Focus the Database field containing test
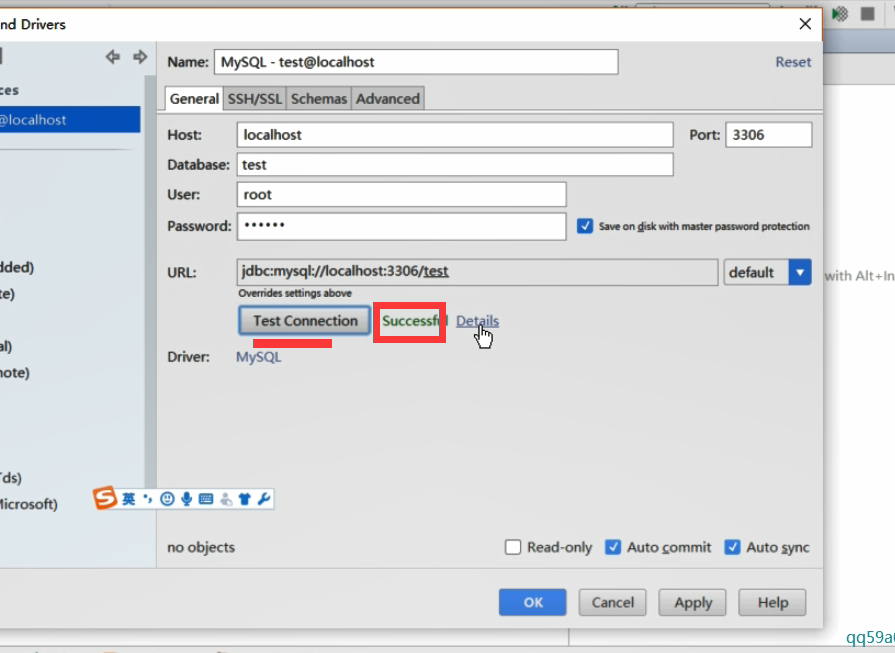The image size is (895, 653). click(455, 165)
